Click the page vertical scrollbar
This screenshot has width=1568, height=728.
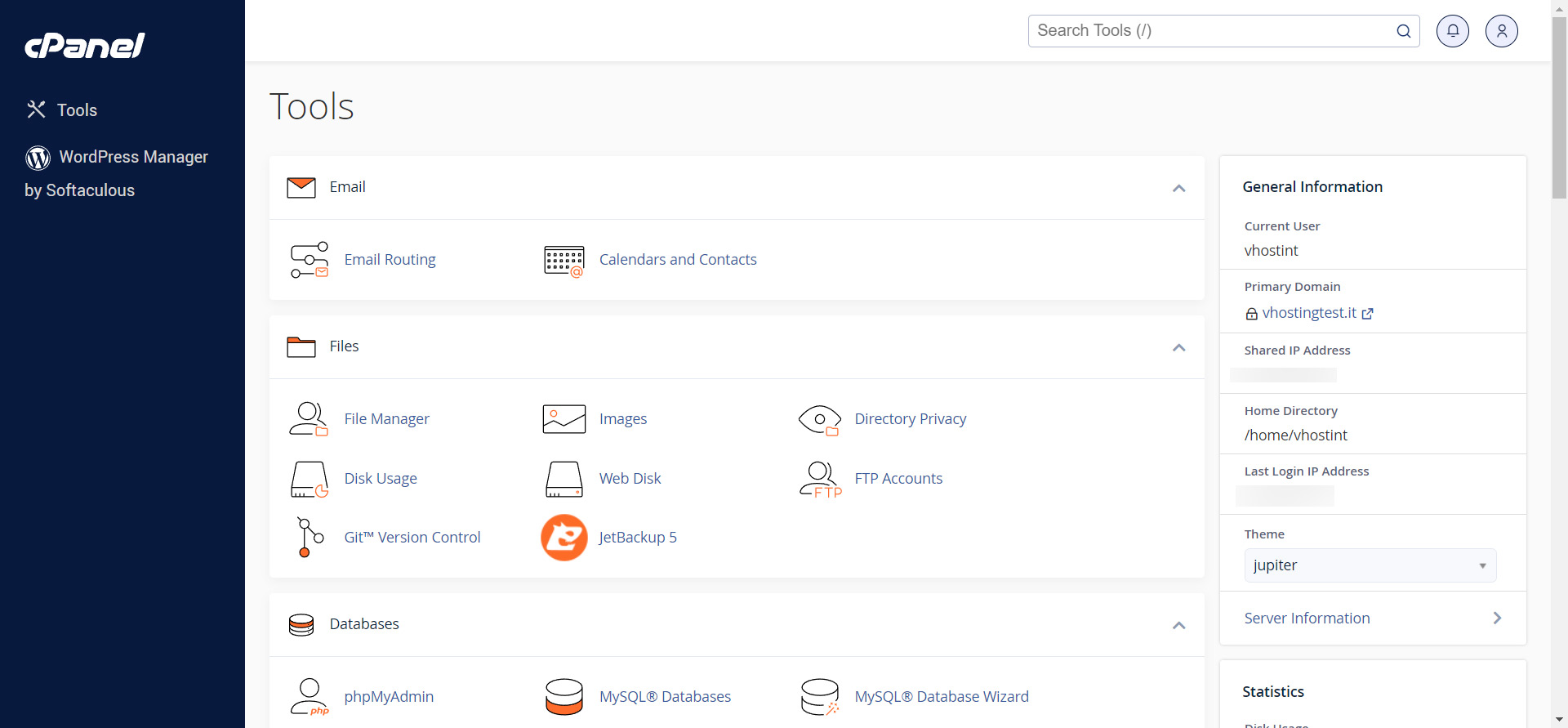pos(1560,106)
